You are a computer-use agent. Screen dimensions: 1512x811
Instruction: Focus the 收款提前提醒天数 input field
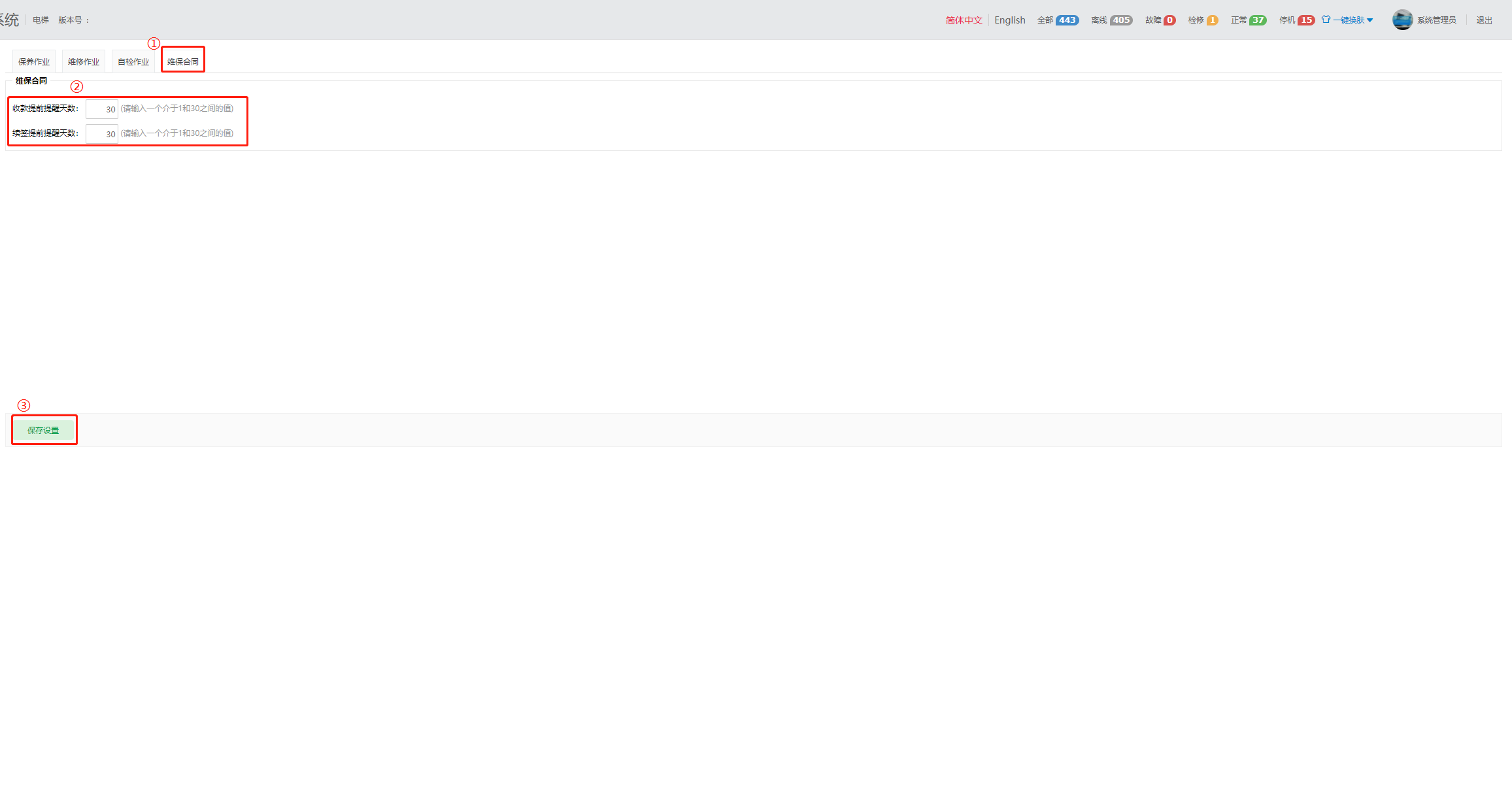click(x=101, y=109)
